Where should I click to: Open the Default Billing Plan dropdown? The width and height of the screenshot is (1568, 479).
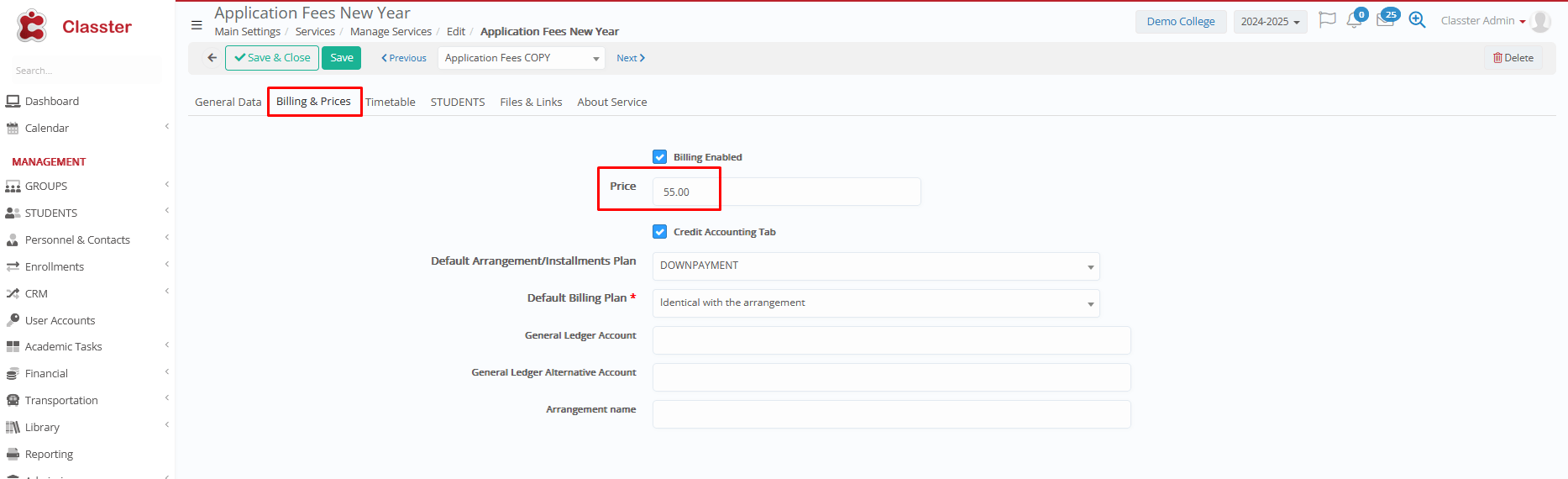point(875,303)
